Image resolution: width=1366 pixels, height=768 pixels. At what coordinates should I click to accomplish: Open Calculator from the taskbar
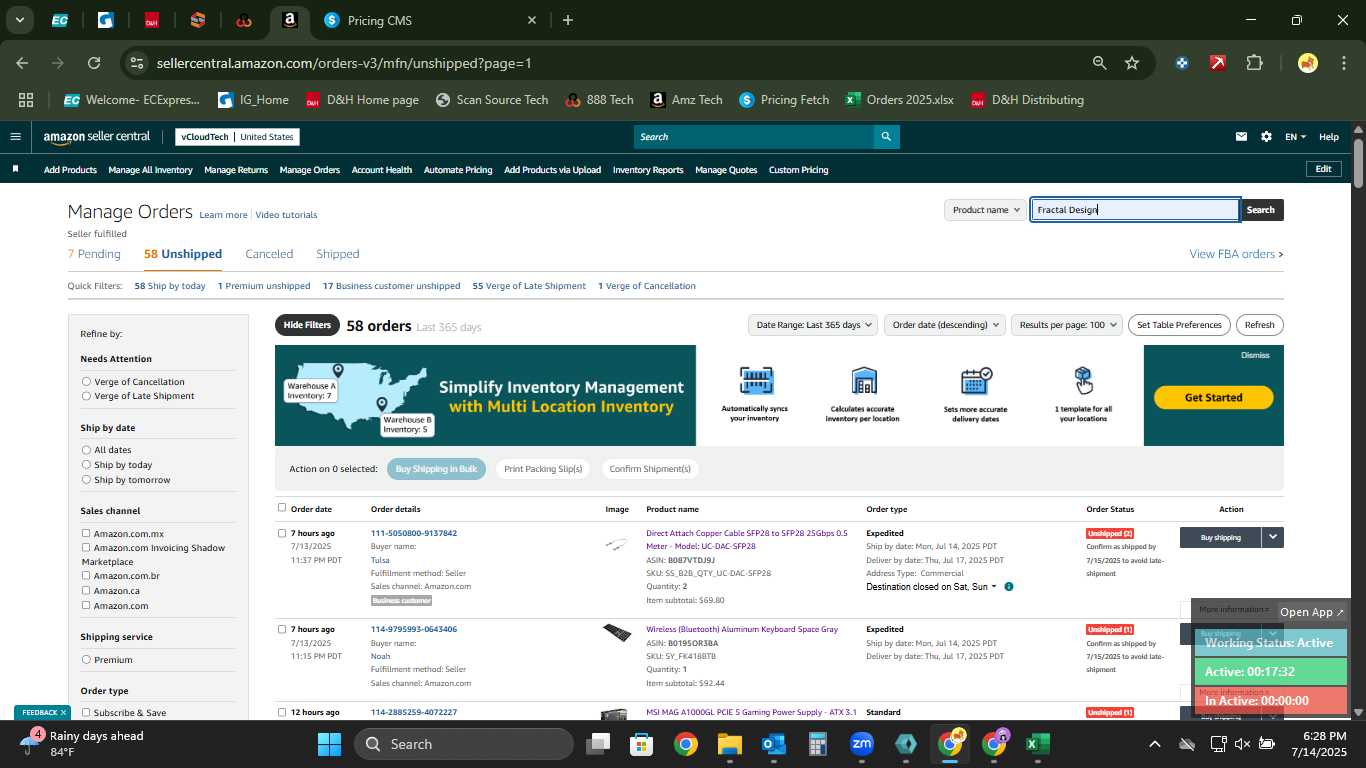(x=817, y=744)
